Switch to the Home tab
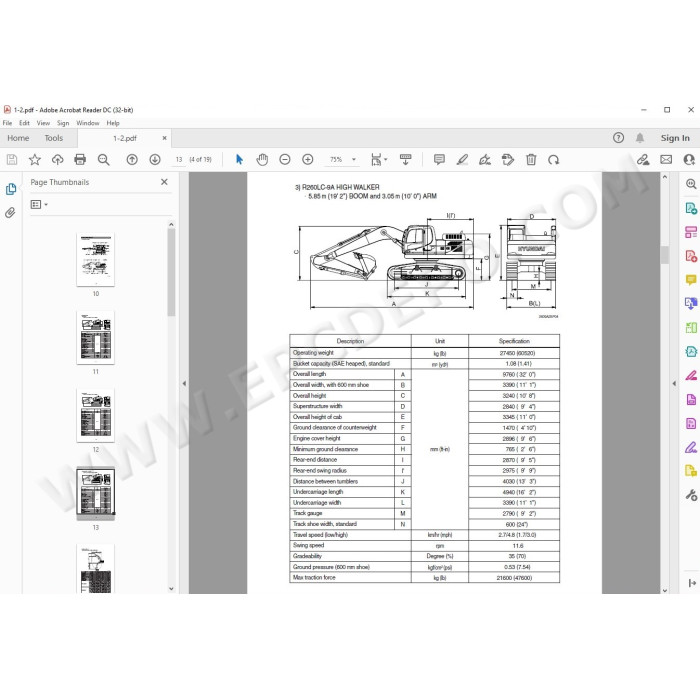The width and height of the screenshot is (700, 700). click(x=18, y=138)
